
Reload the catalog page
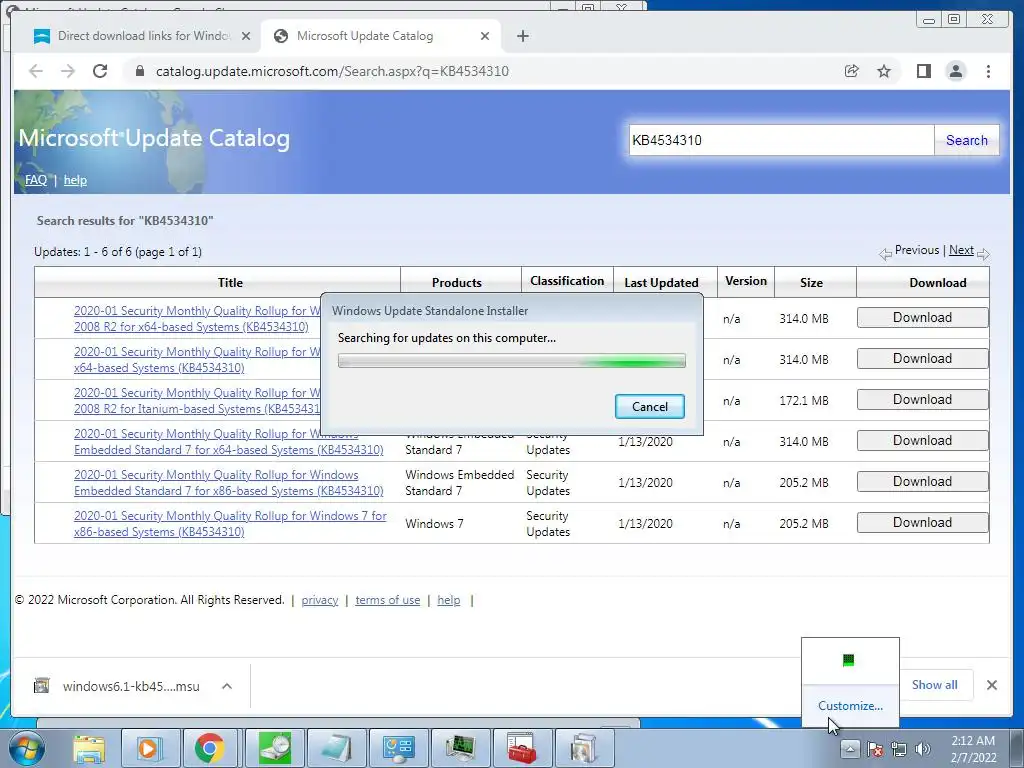pos(100,71)
